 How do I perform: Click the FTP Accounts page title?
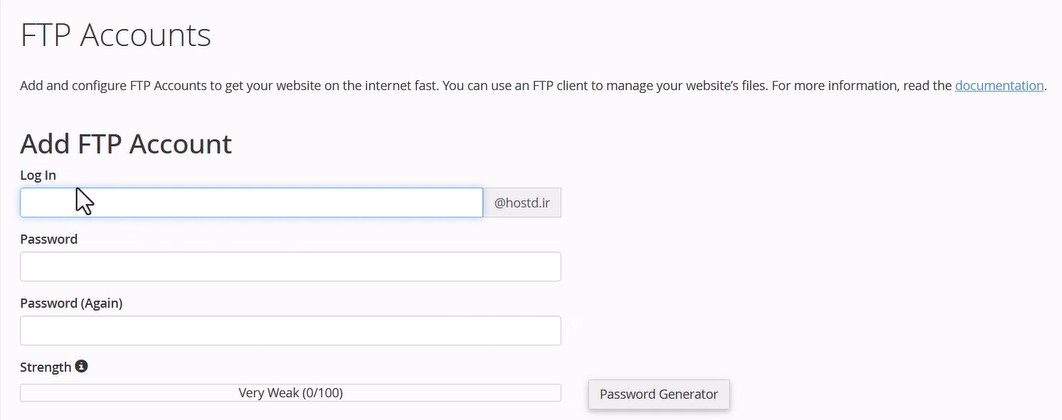click(116, 35)
